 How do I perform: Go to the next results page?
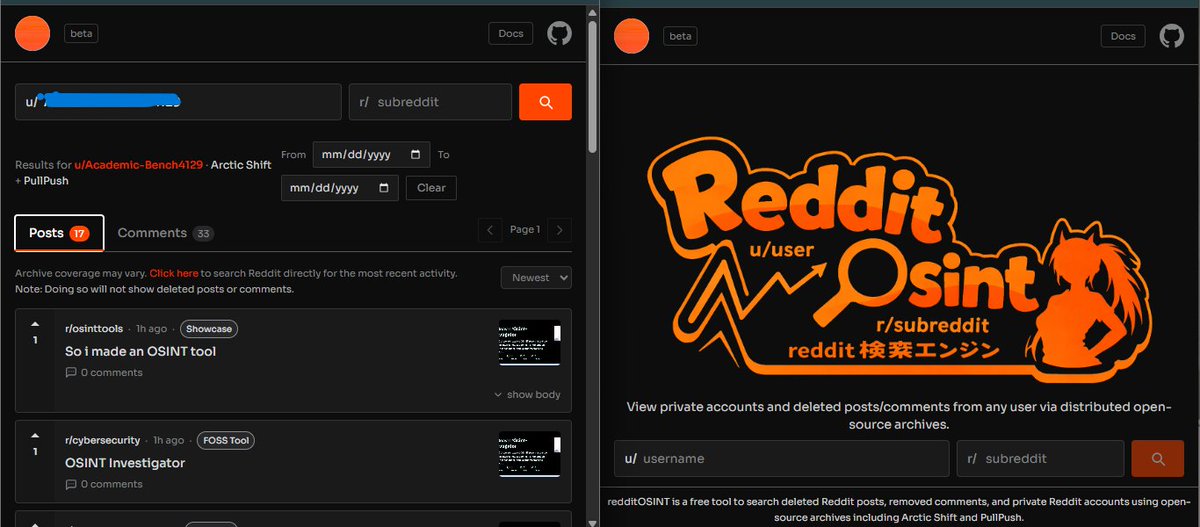tap(560, 230)
